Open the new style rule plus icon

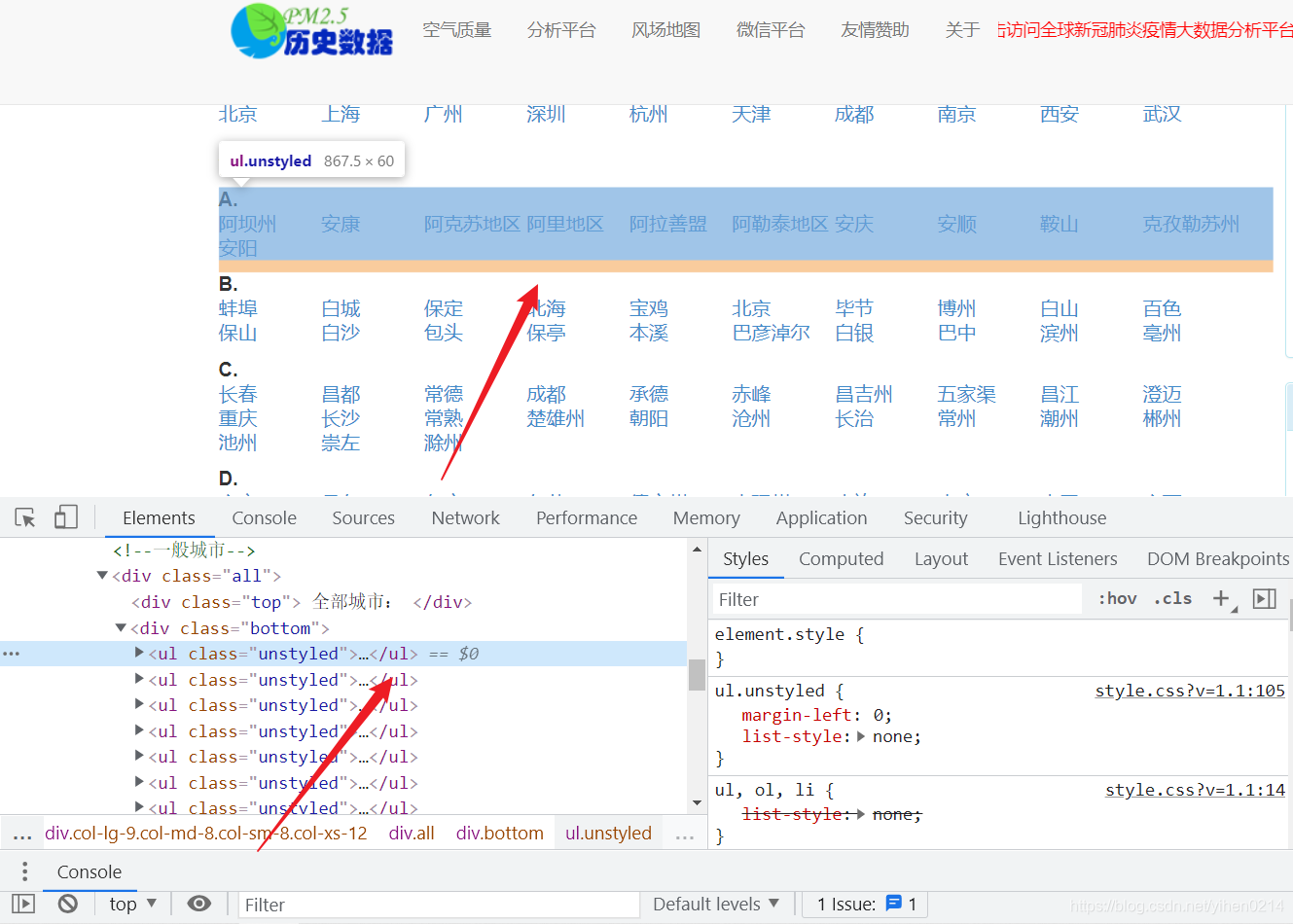[x=1222, y=598]
